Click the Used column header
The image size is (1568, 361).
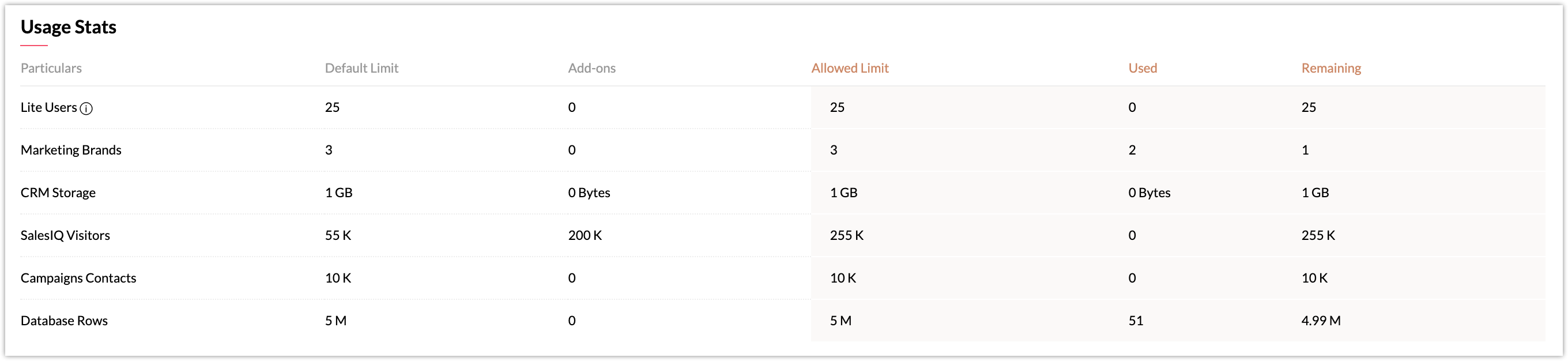coord(1143,68)
